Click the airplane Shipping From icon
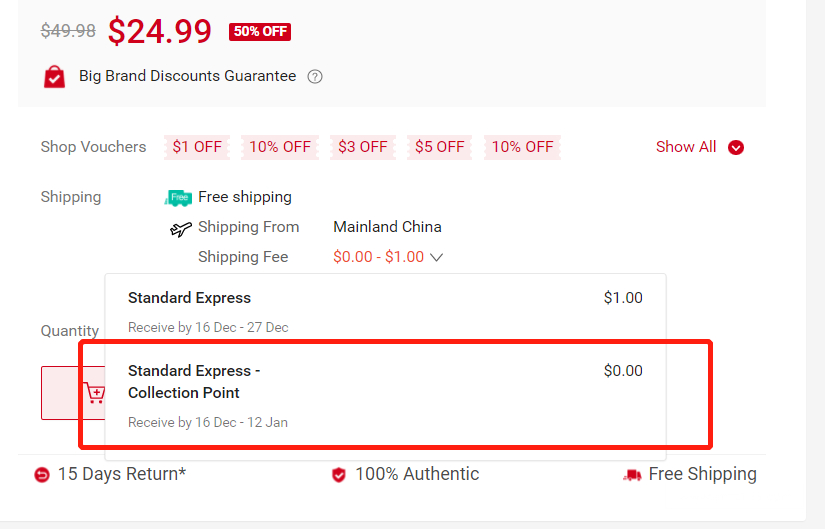 point(180,229)
